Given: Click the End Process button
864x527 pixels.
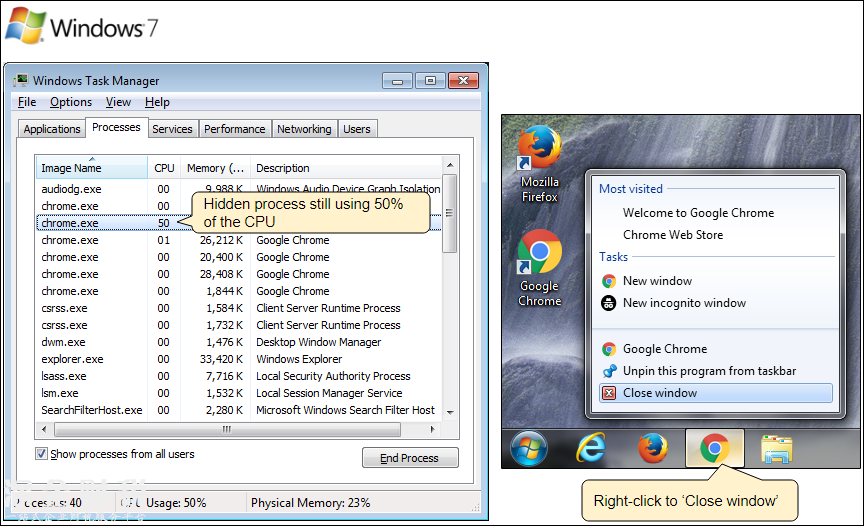Looking at the screenshot, I should tap(410, 458).
